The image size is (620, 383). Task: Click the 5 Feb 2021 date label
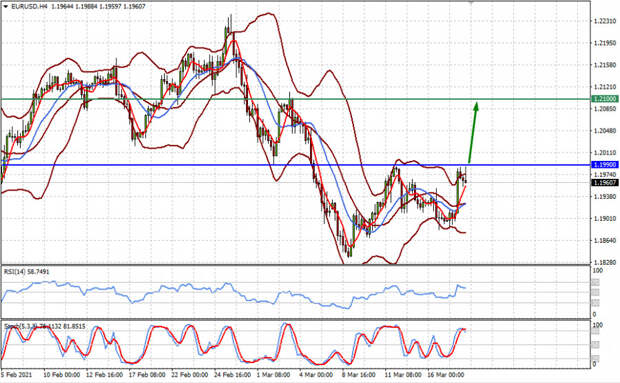coord(17,374)
